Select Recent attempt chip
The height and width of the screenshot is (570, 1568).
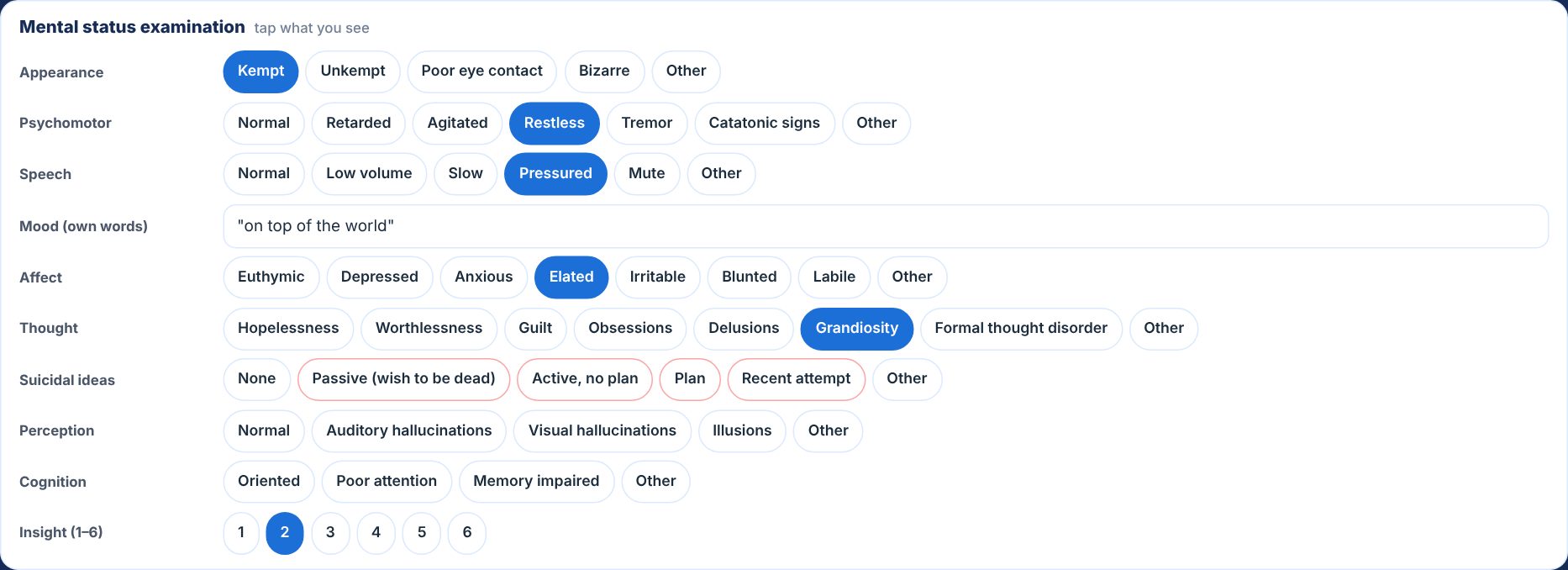[x=796, y=379]
